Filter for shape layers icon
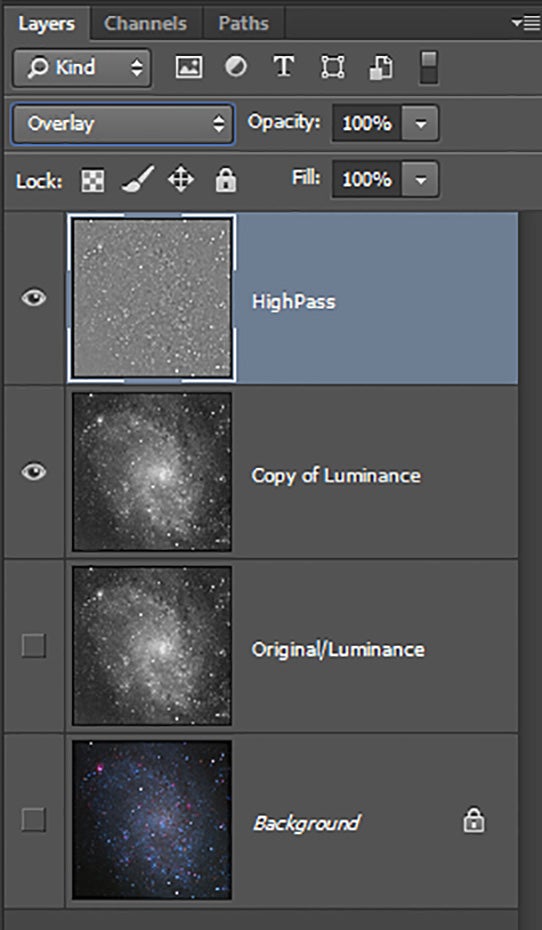The width and height of the screenshot is (542, 930). (x=333, y=67)
